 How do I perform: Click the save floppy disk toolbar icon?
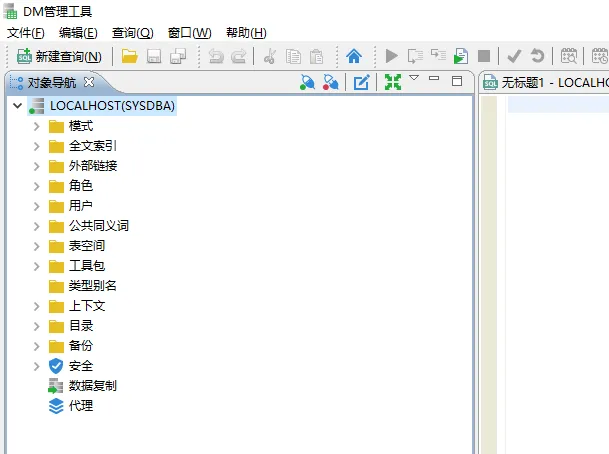point(154,57)
